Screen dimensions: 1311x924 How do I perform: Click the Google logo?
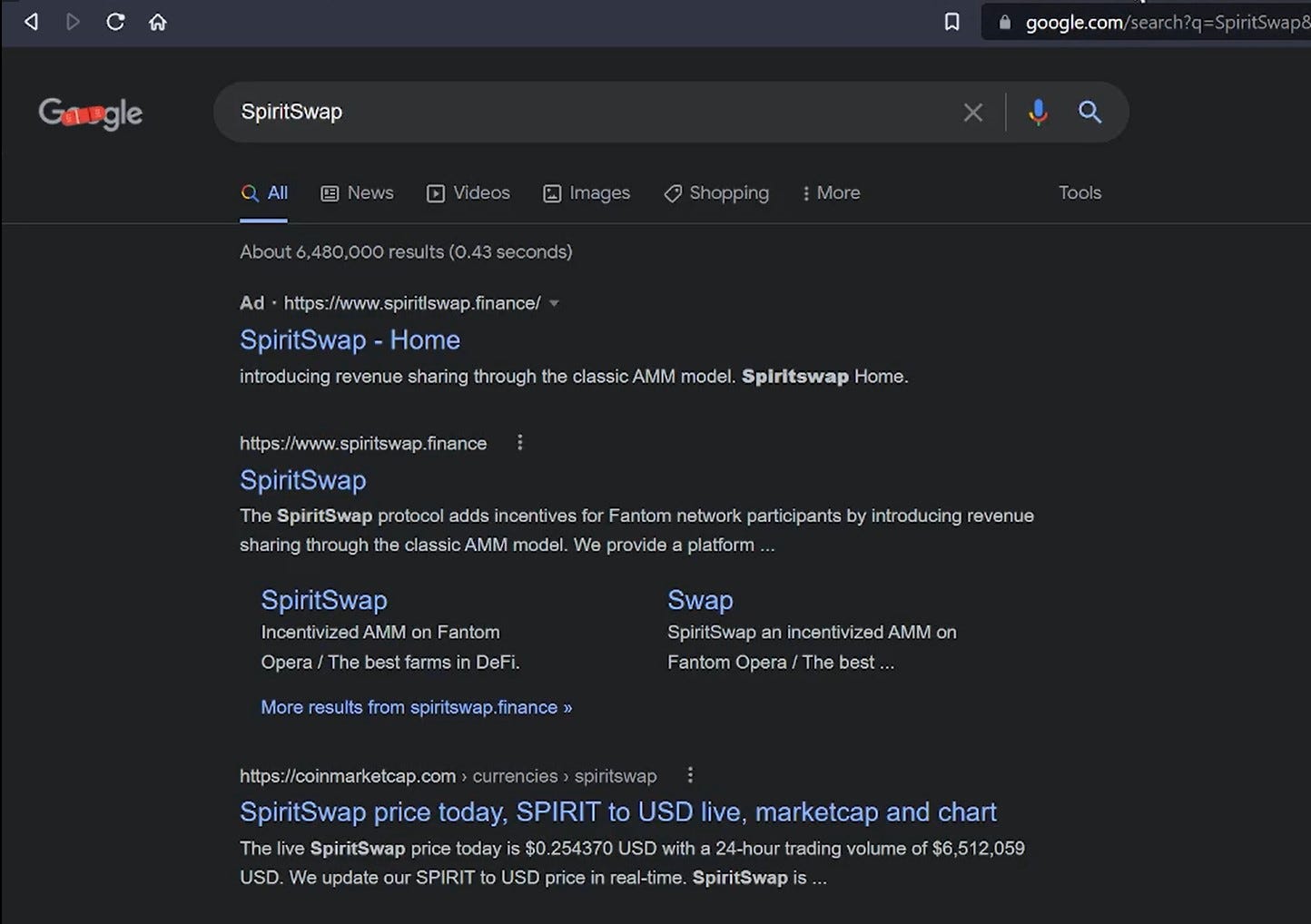[x=90, y=113]
